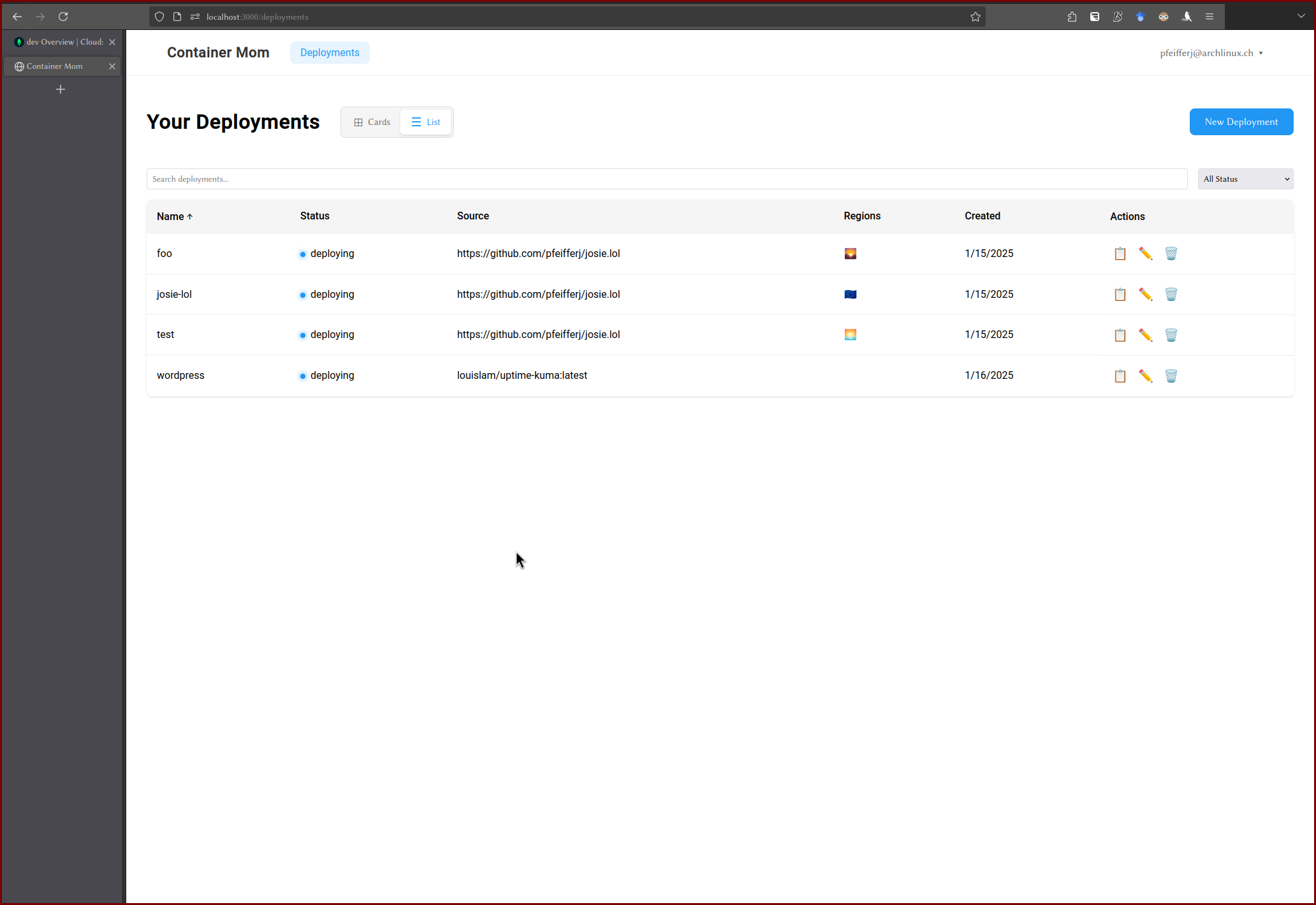Expand the browser tab list chevron
Viewport: 1316px width, 905px height.
(1301, 17)
